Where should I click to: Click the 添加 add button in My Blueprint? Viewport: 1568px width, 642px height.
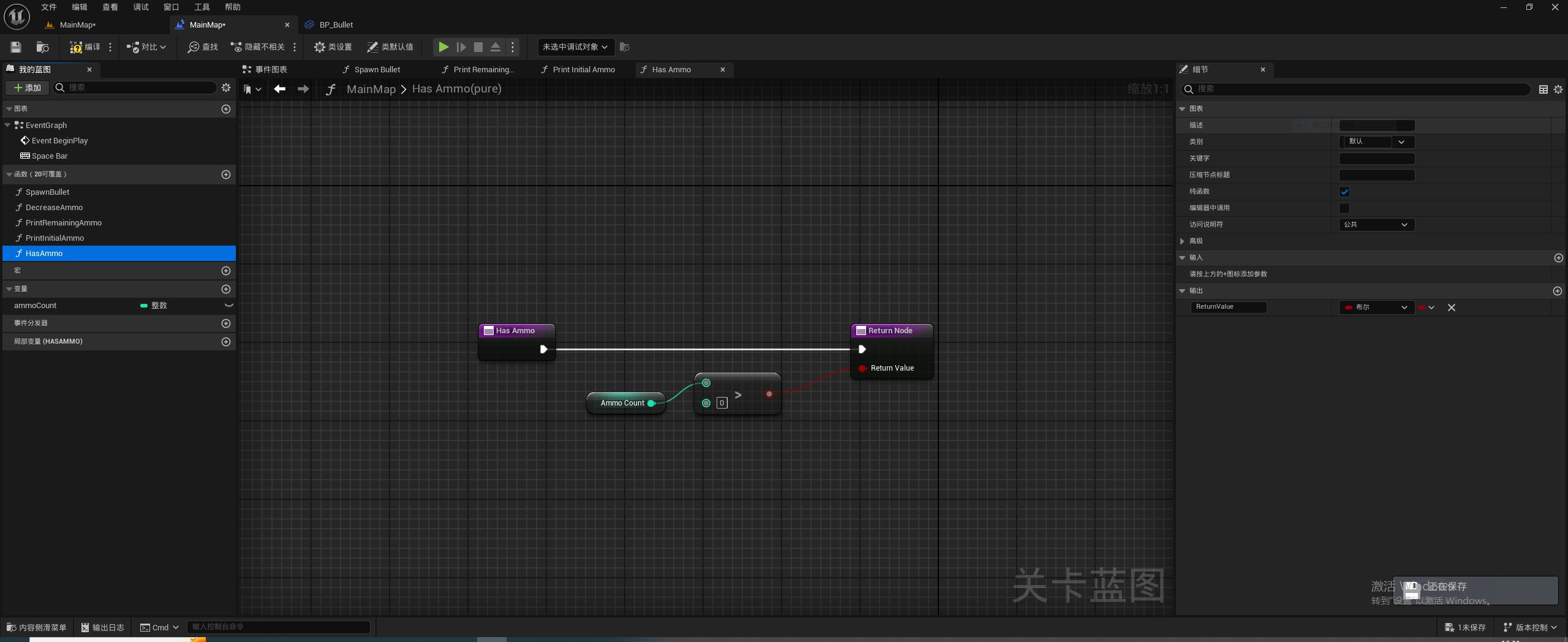[x=28, y=88]
